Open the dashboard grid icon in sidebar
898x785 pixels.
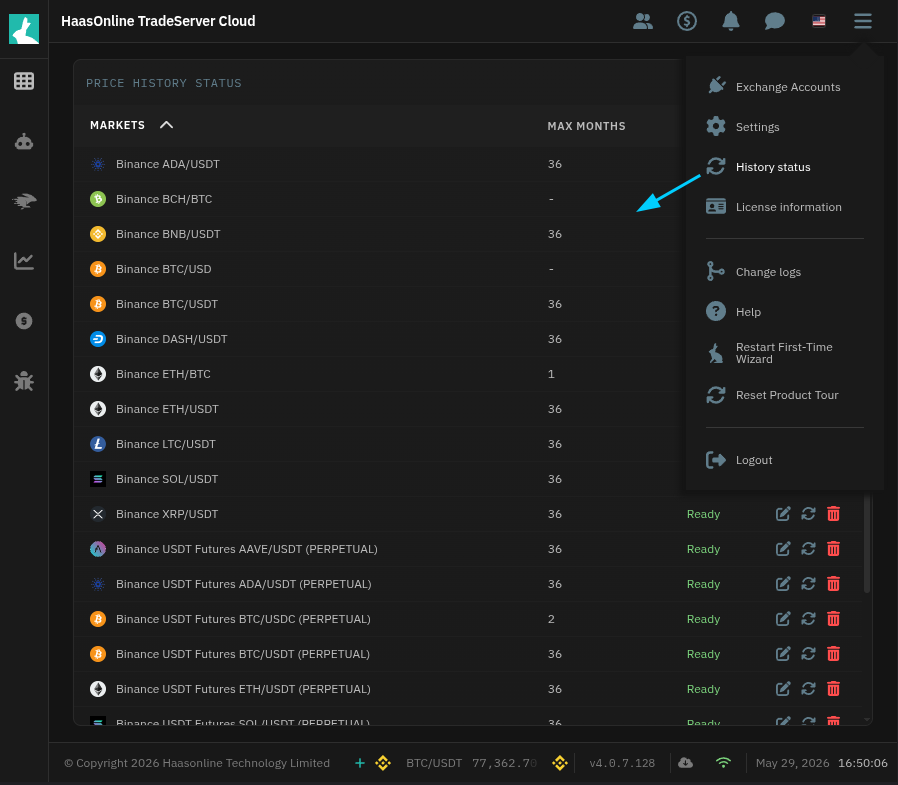23,81
